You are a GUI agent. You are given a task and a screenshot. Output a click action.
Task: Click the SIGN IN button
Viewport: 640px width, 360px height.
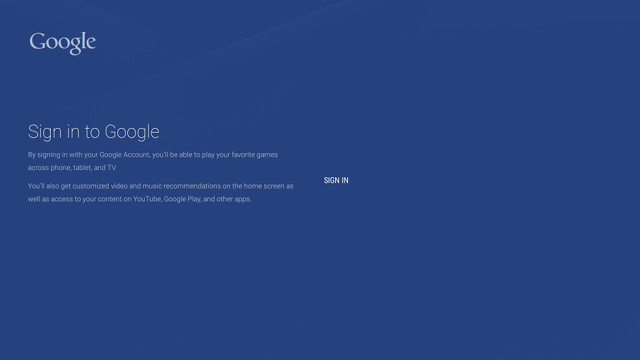[336, 180]
